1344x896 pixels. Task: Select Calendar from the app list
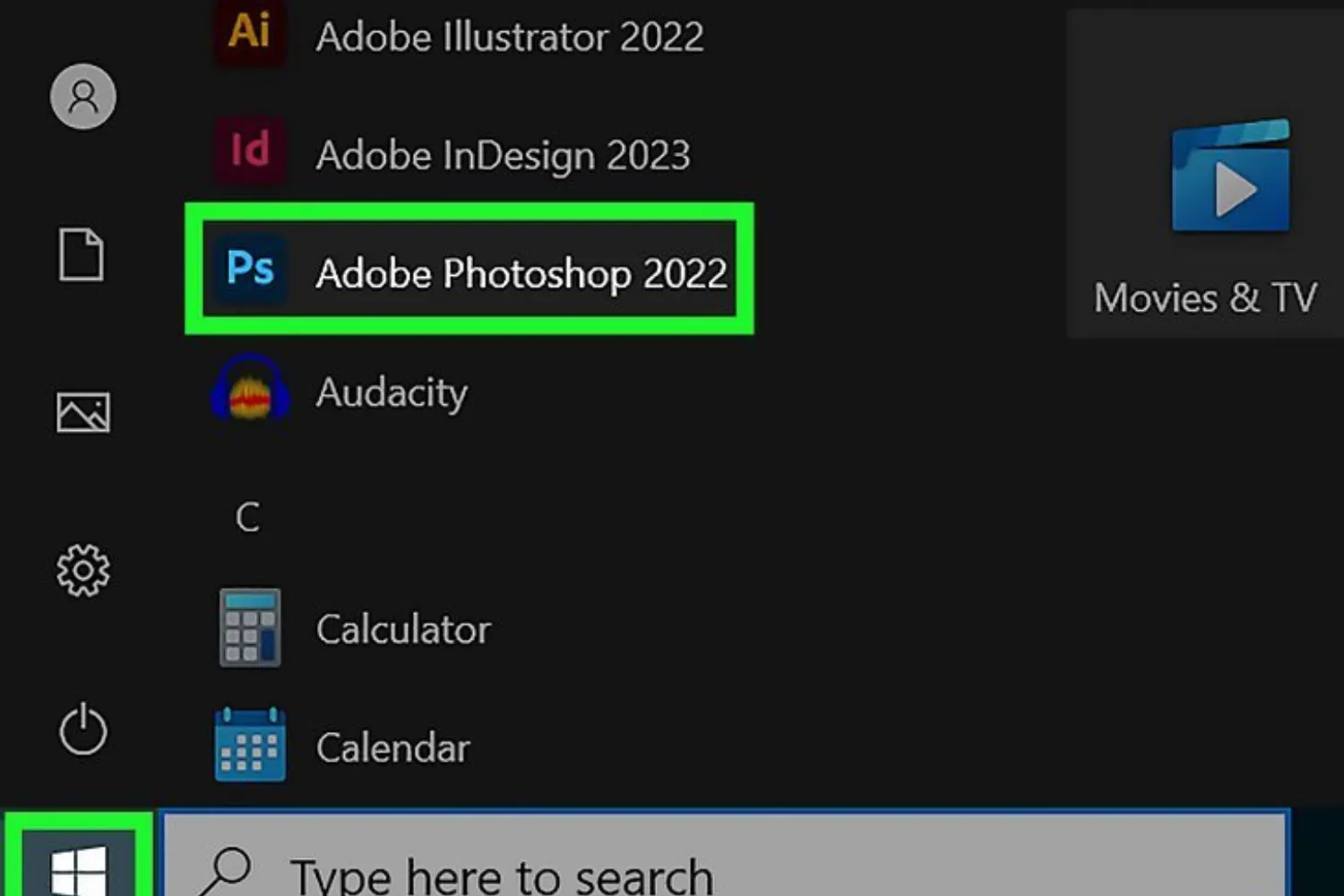coord(393,746)
